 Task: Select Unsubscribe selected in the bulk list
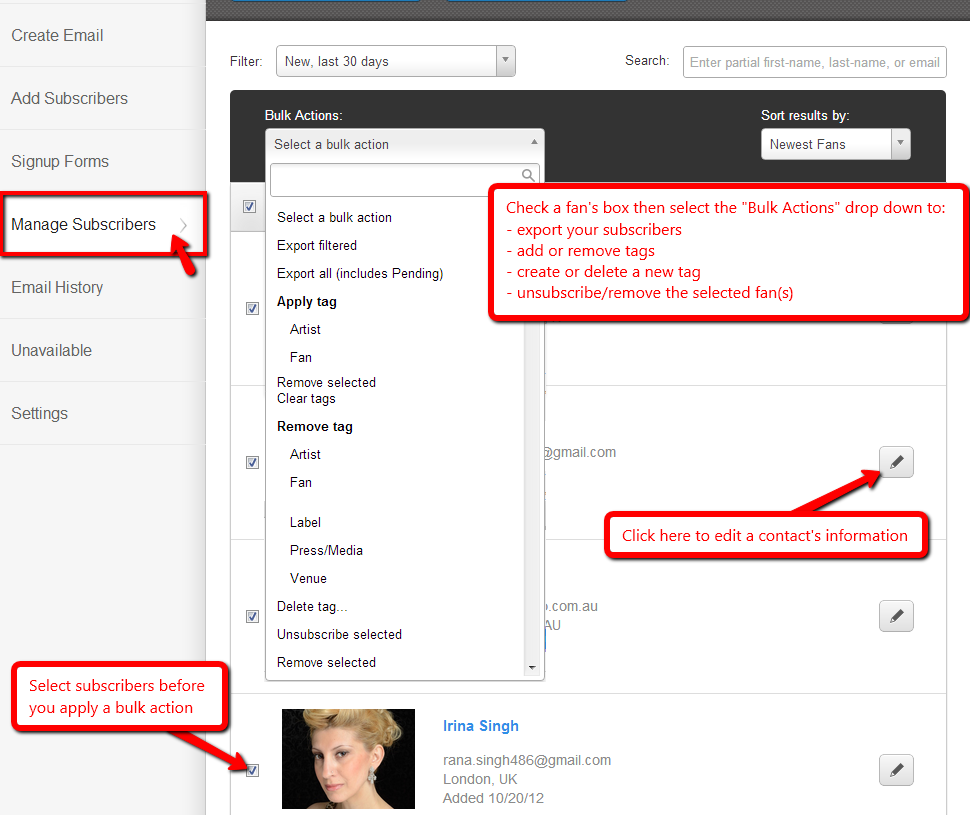tap(339, 634)
